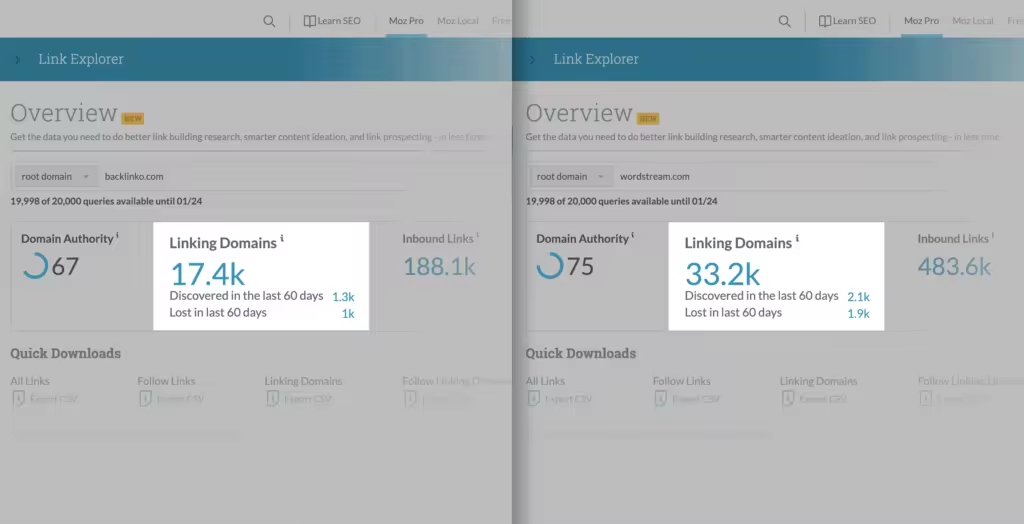Expand Link Explorer chevron in wordstream.com window
Image resolution: width=1024 pixels, height=524 pixels.
(533, 59)
